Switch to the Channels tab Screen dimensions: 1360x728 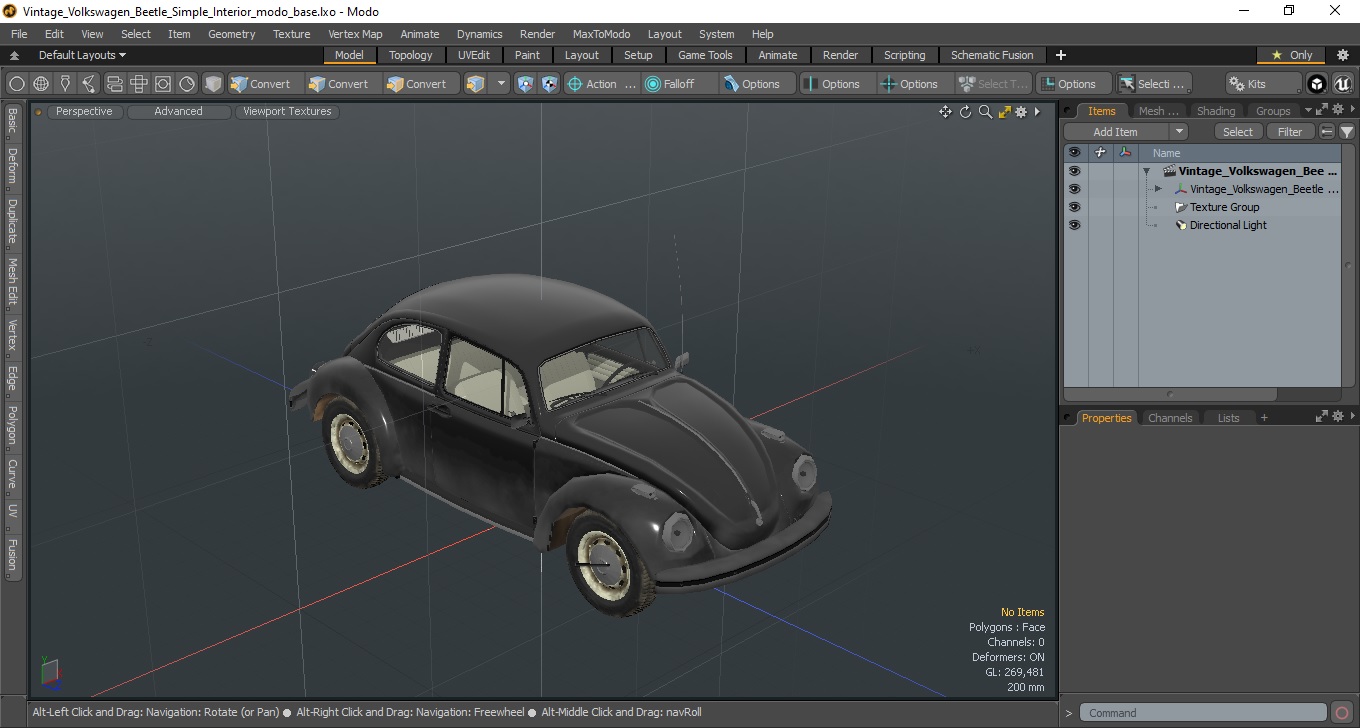(1170, 418)
